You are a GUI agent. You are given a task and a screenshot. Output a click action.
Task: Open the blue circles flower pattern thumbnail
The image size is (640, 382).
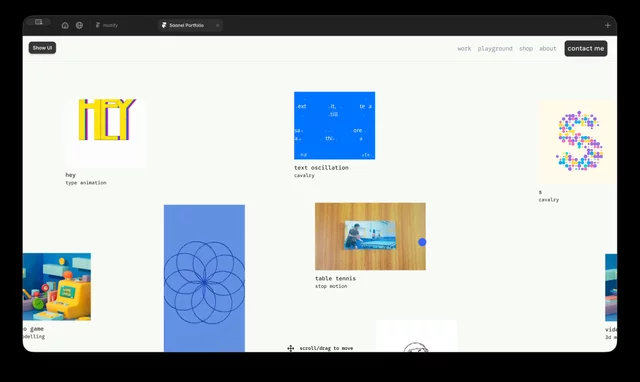204,278
